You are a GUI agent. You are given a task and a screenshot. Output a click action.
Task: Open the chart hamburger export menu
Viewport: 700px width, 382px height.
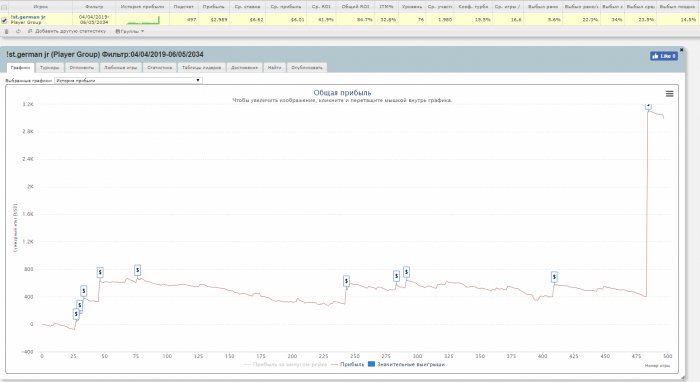[x=670, y=94]
